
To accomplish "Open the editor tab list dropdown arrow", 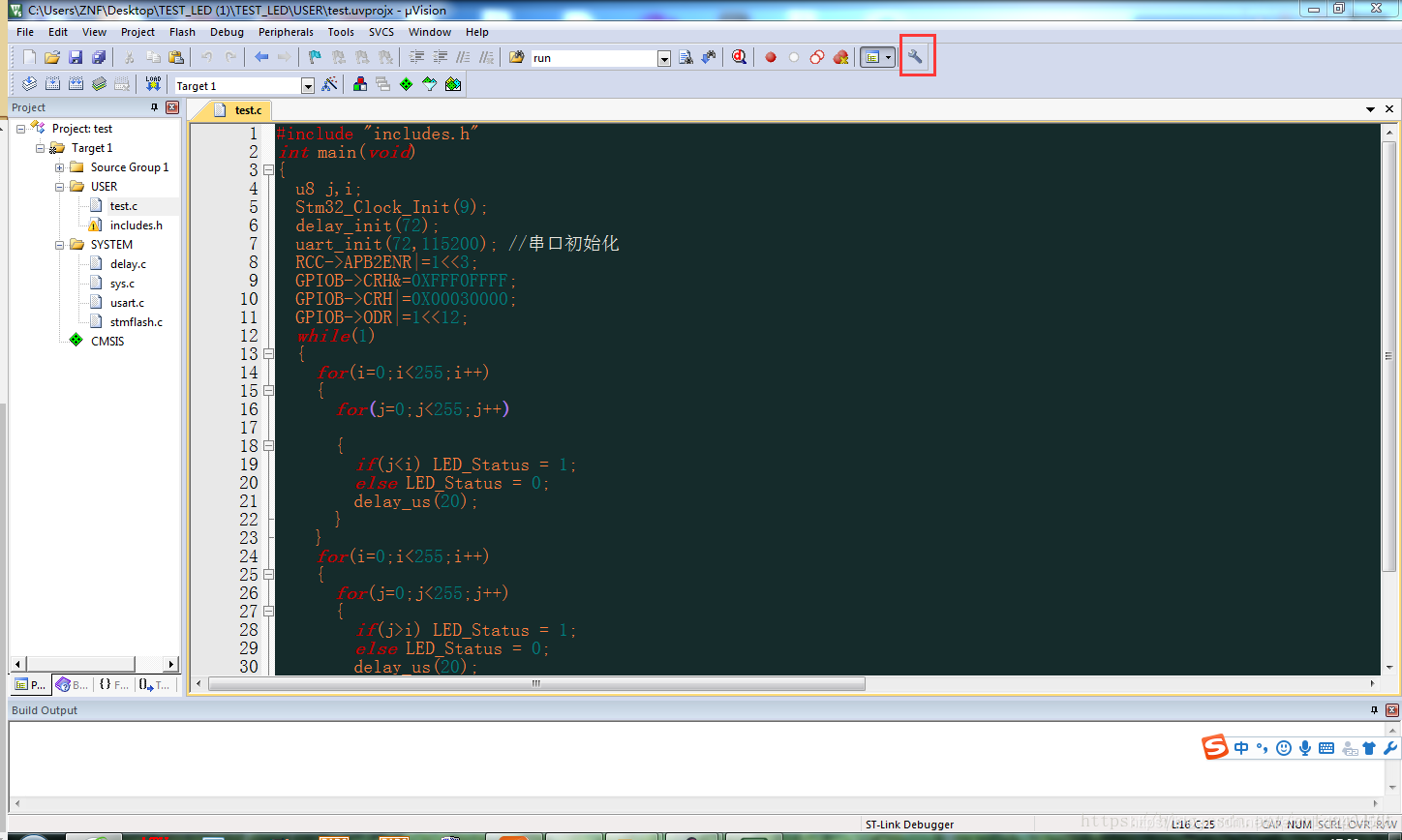I will [x=1371, y=110].
